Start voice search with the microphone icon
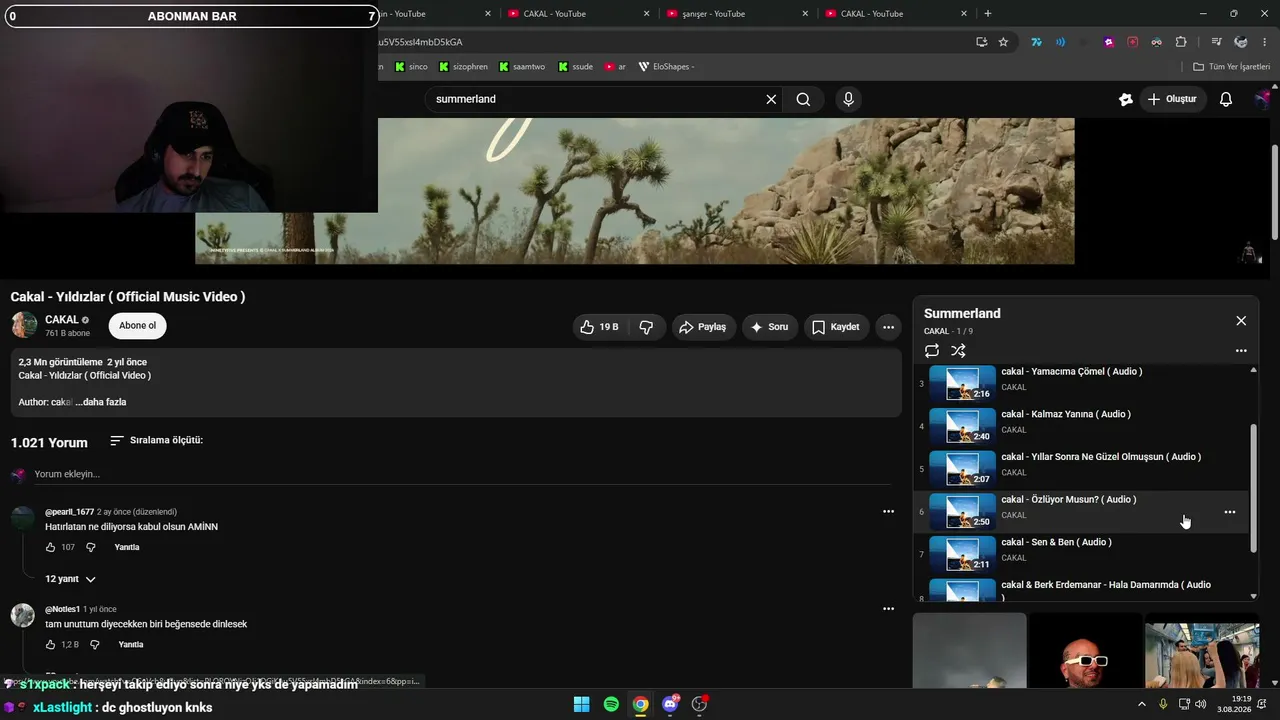1280x720 pixels. [849, 99]
